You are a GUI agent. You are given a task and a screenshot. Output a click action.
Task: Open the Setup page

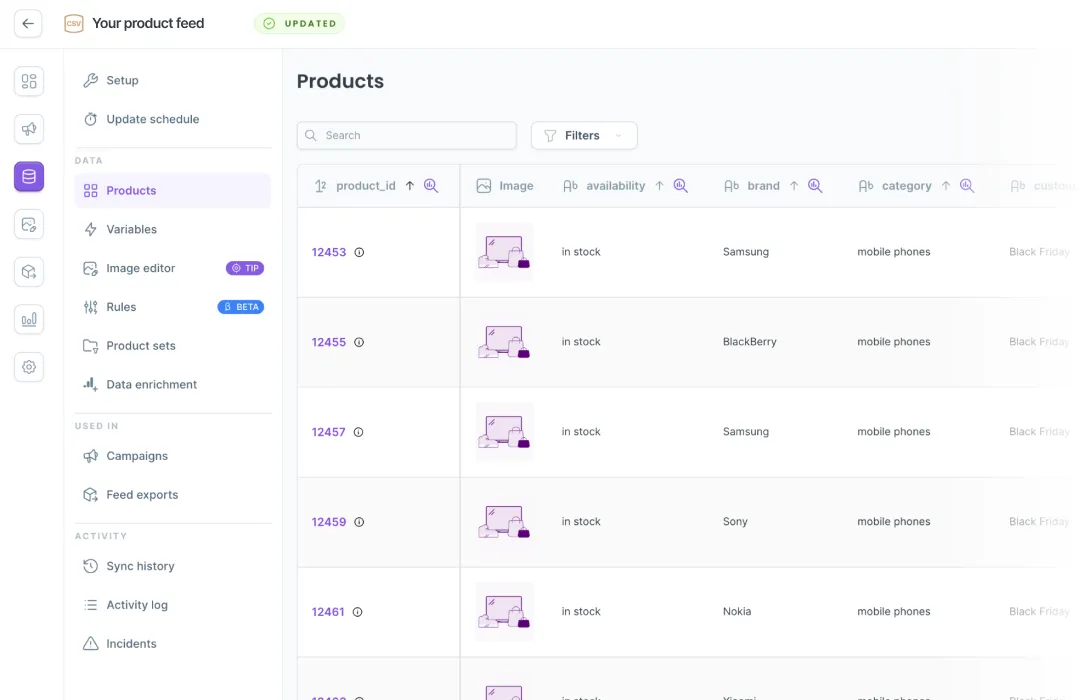[x=173, y=80]
